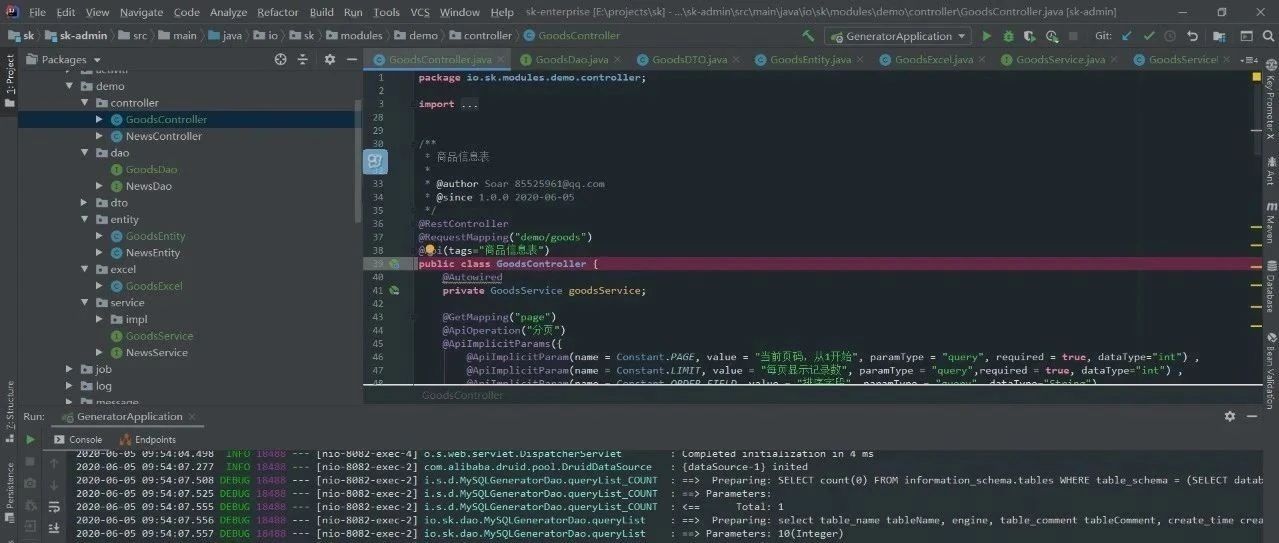Viewport: 1279px width, 543px height.
Task: Open the Database side tool window
Action: click(1270, 288)
